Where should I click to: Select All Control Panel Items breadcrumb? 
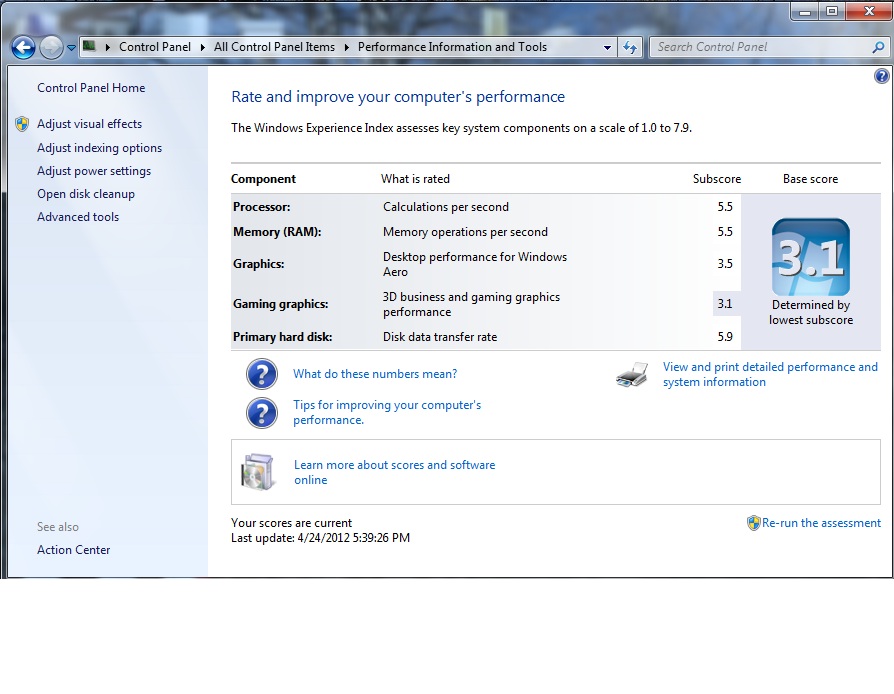coord(274,47)
